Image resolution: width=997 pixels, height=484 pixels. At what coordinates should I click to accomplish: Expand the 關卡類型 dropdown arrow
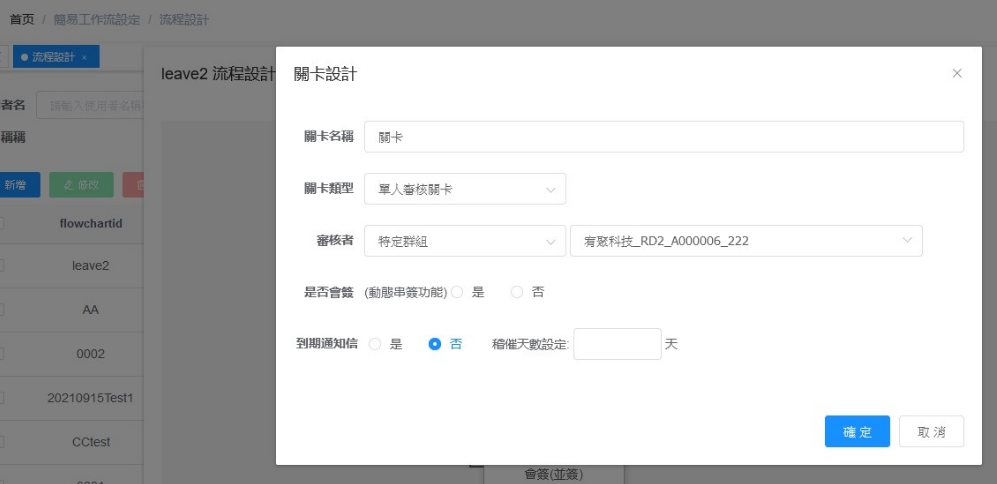pyautogui.click(x=550, y=189)
